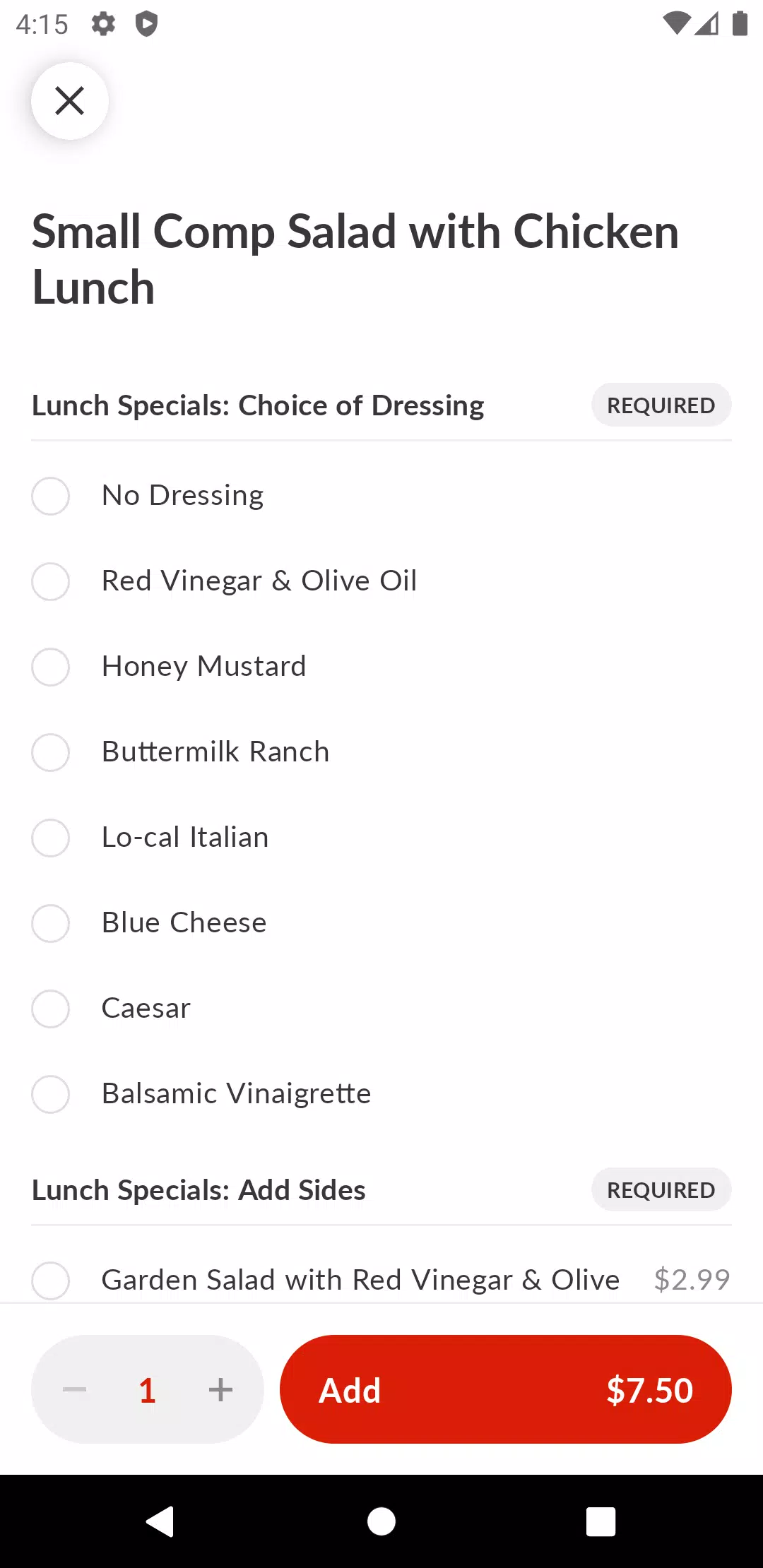Tap the Android back navigation icon
The image size is (763, 1568).
coord(160,1521)
